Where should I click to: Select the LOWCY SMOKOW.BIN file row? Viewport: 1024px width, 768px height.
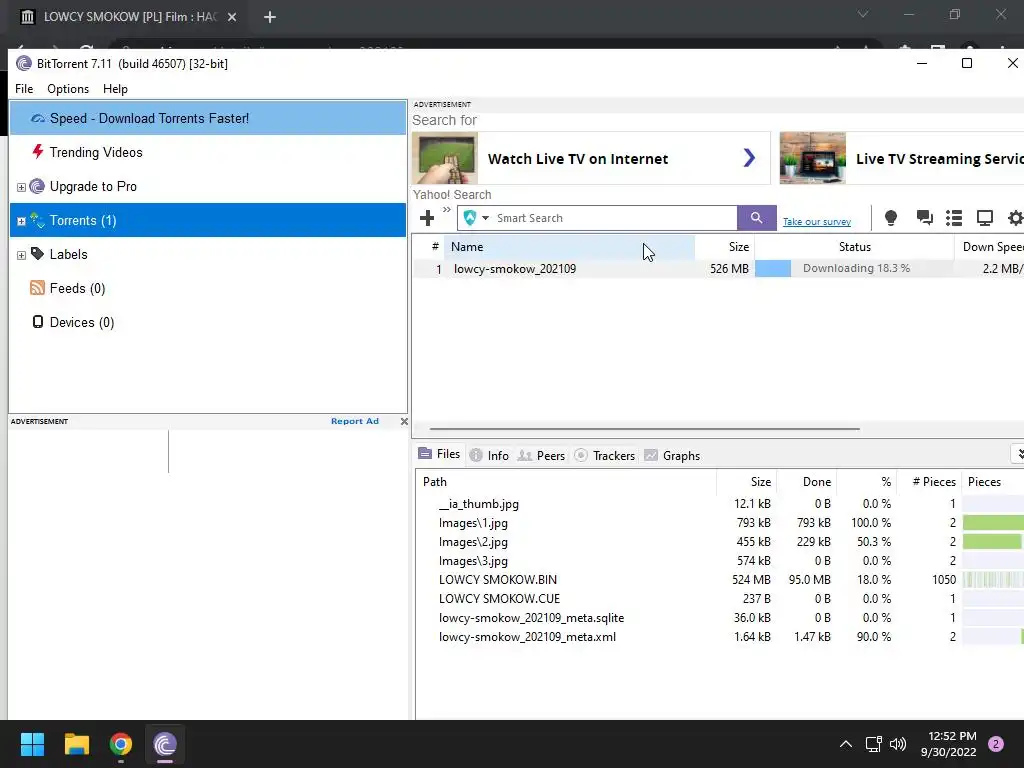pyautogui.click(x=719, y=580)
